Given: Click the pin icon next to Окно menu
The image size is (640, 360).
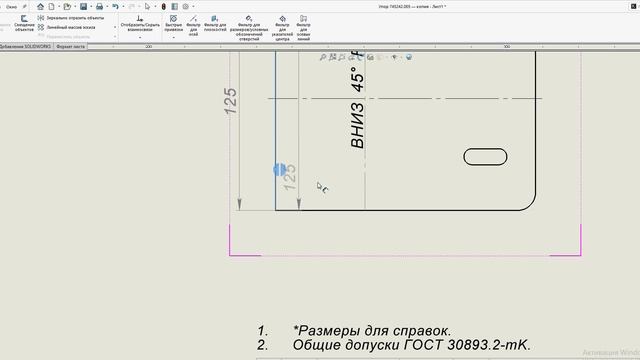Looking at the screenshot, I should (x=24, y=7).
